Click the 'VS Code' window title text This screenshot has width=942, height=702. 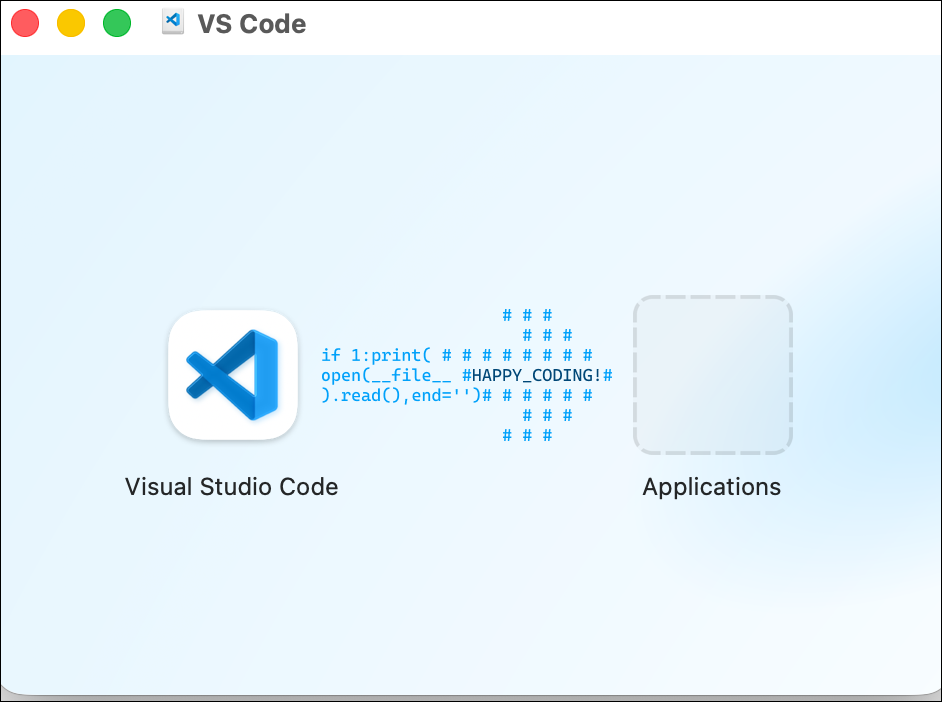tap(252, 24)
